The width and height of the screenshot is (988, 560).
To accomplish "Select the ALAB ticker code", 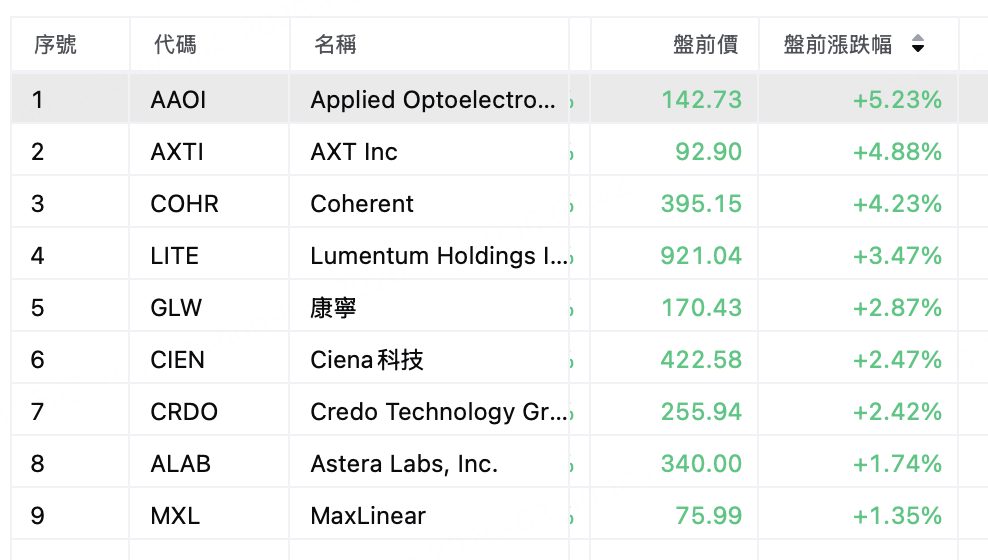I will tap(180, 464).
